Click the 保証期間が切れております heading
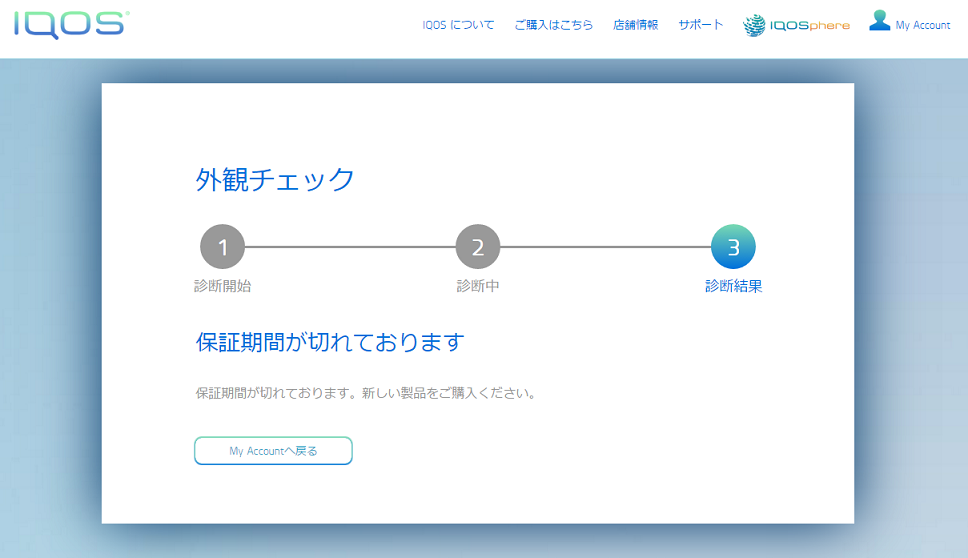This screenshot has width=968, height=558. 330,342
